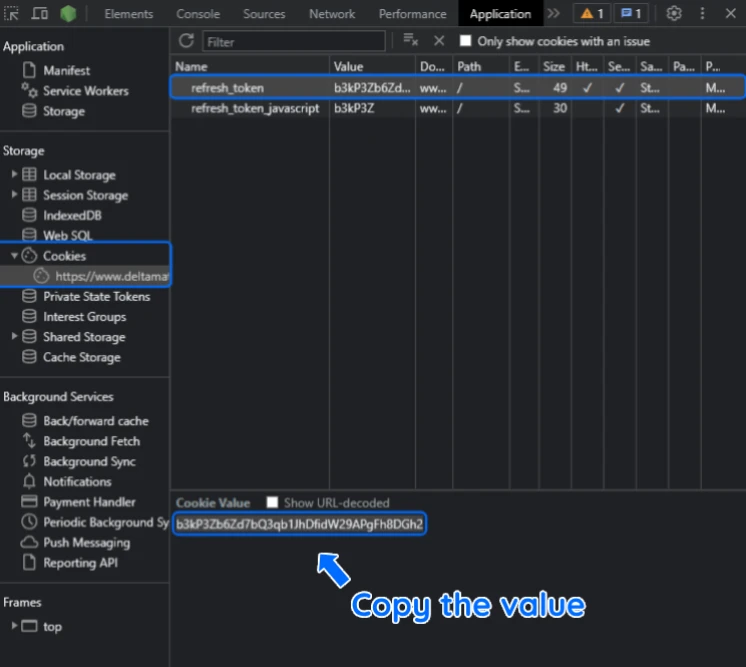Open DevTools settings gear
The image size is (746, 667).
(674, 14)
